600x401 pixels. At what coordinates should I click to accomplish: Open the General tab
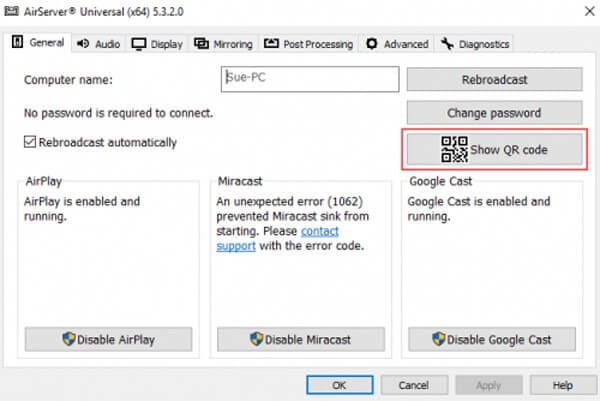click(38, 42)
